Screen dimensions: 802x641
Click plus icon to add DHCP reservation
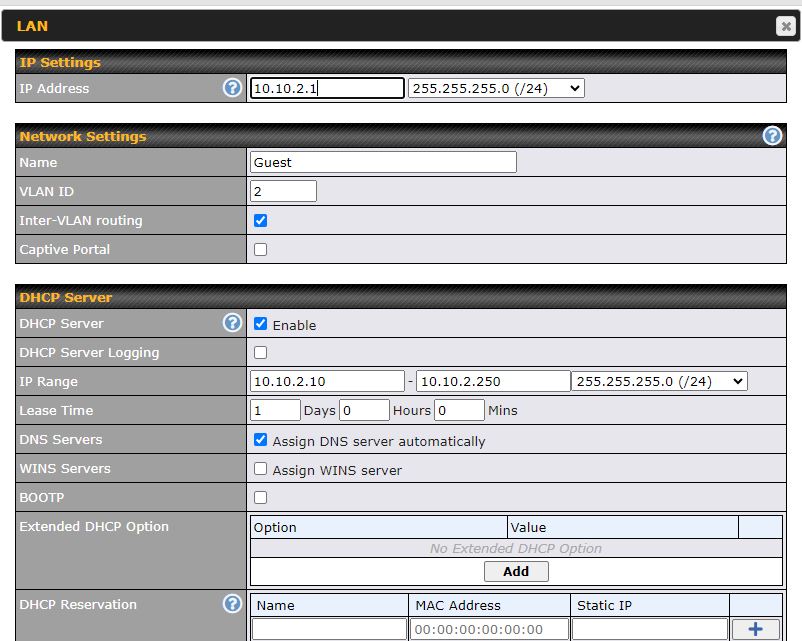click(755, 629)
